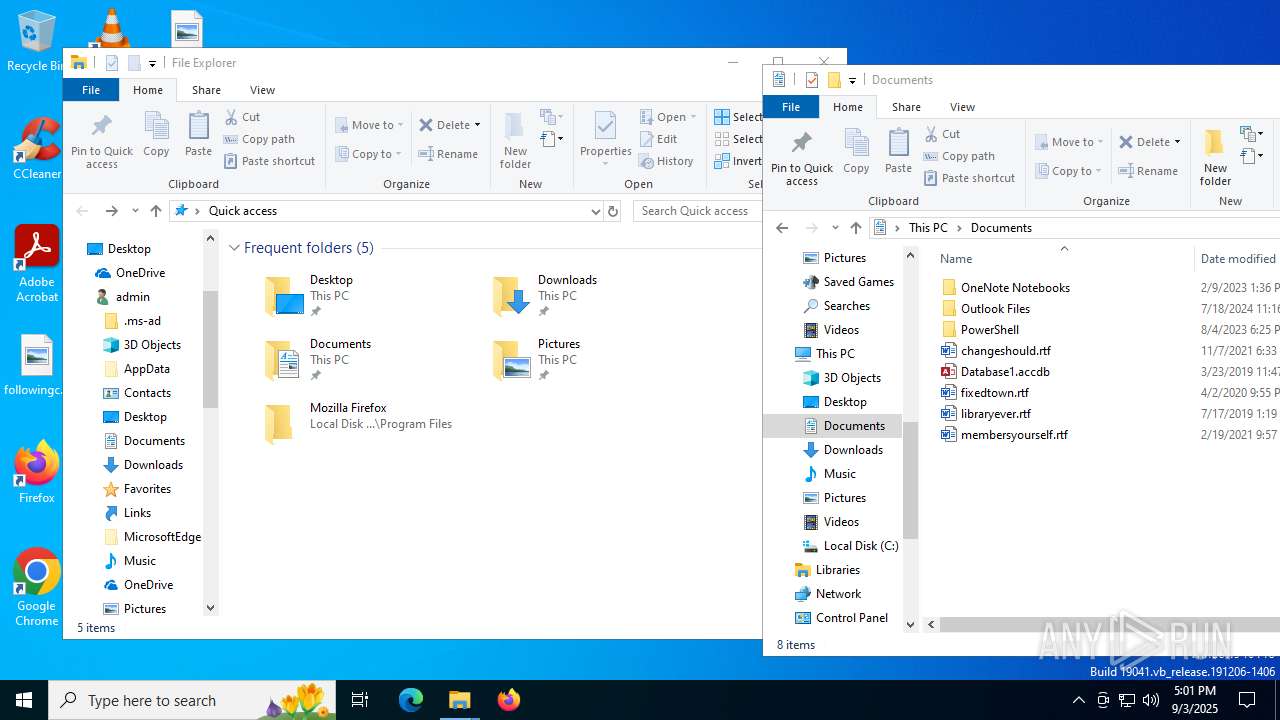
Task: Click Copy path in Documents window ribbon
Action: [959, 156]
